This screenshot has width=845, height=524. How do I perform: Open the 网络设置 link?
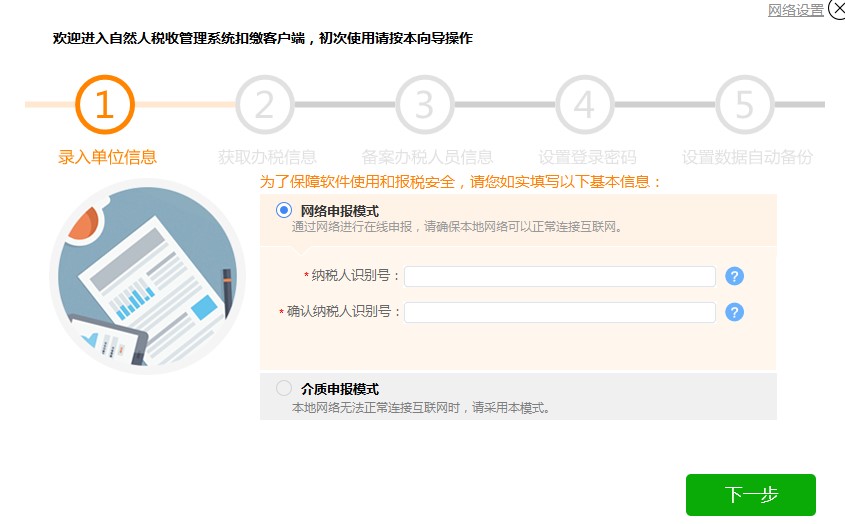(x=795, y=10)
